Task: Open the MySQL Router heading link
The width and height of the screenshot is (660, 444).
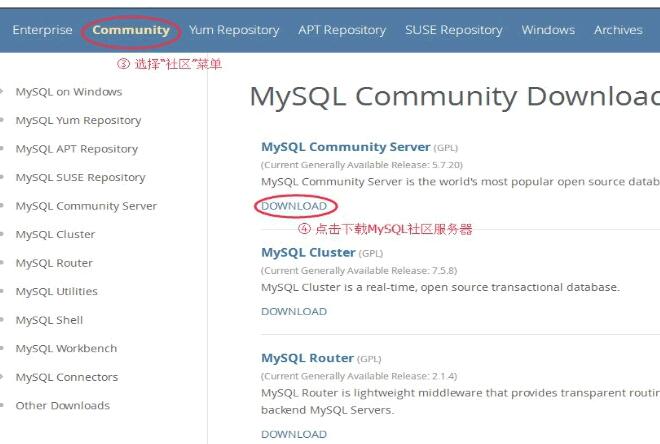Action: (307, 358)
